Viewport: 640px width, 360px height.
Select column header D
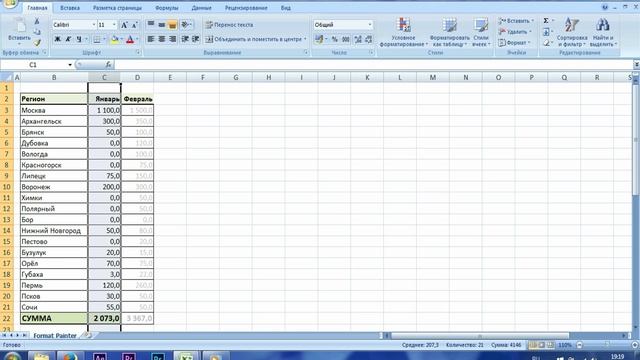[x=137, y=78]
